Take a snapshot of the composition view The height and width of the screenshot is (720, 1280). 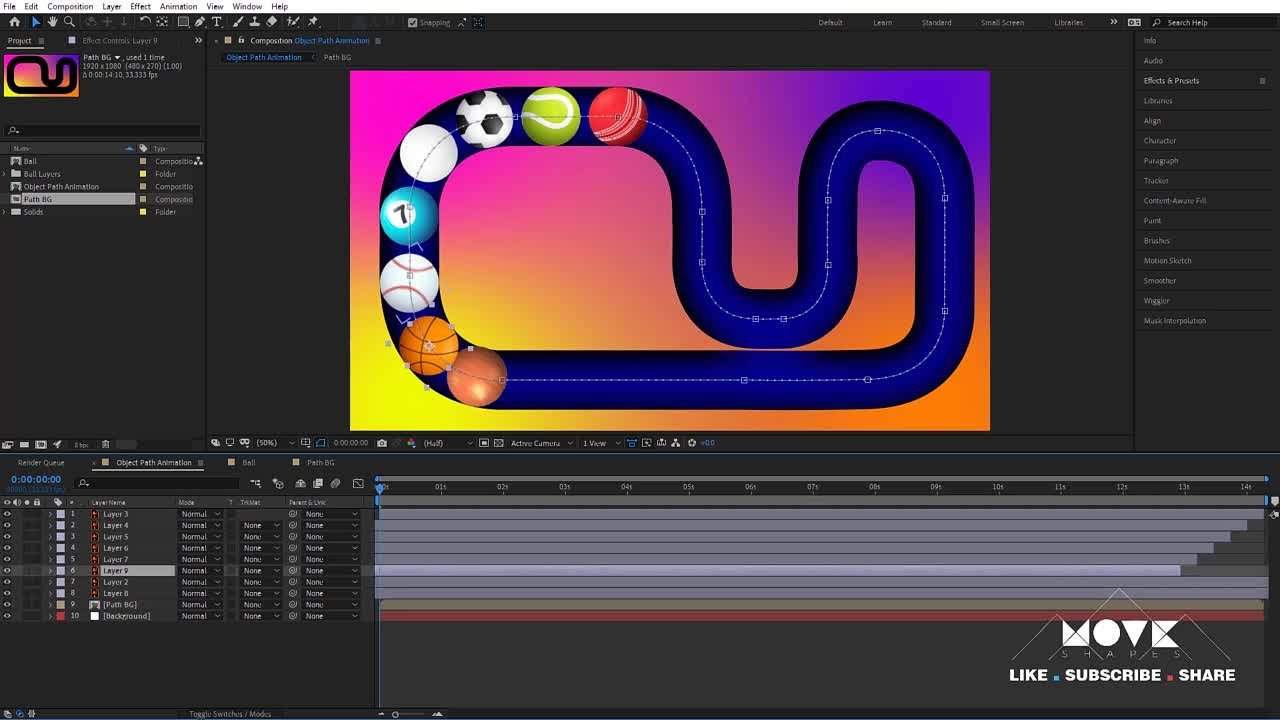pos(381,443)
